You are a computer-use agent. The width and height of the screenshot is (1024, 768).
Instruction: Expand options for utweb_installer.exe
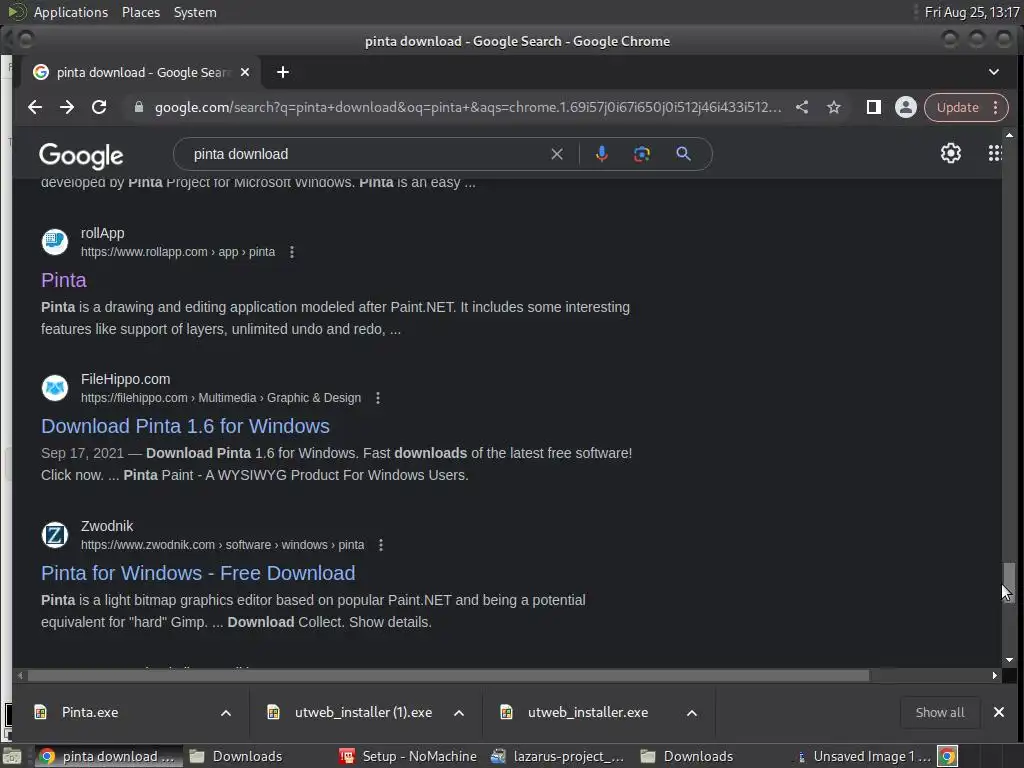pyautogui.click(x=692, y=713)
